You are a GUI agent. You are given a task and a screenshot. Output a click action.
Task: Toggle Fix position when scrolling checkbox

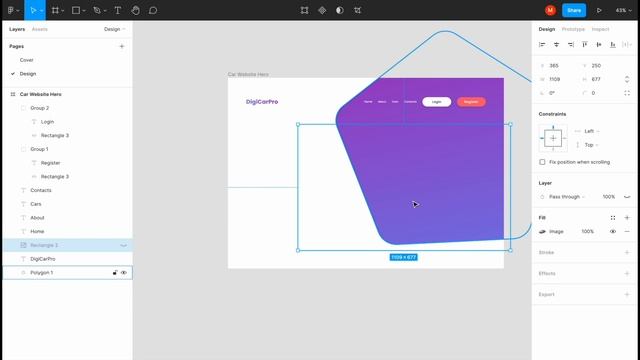pyautogui.click(x=542, y=162)
